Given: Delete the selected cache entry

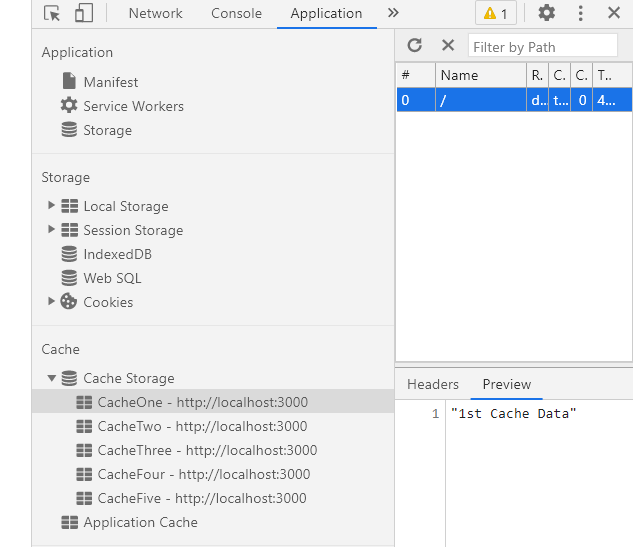Looking at the screenshot, I should (x=448, y=45).
